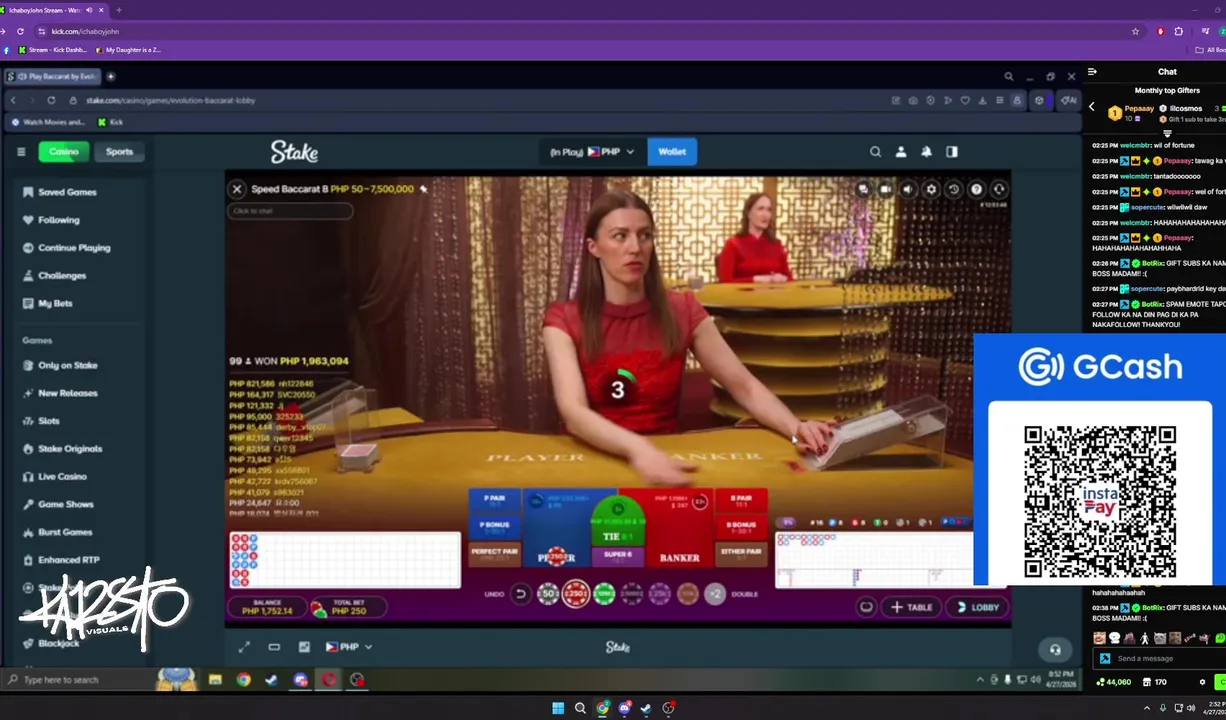Go to previous Monthly top Gifters page
The width and height of the screenshot is (1226, 720).
[x=1092, y=107]
